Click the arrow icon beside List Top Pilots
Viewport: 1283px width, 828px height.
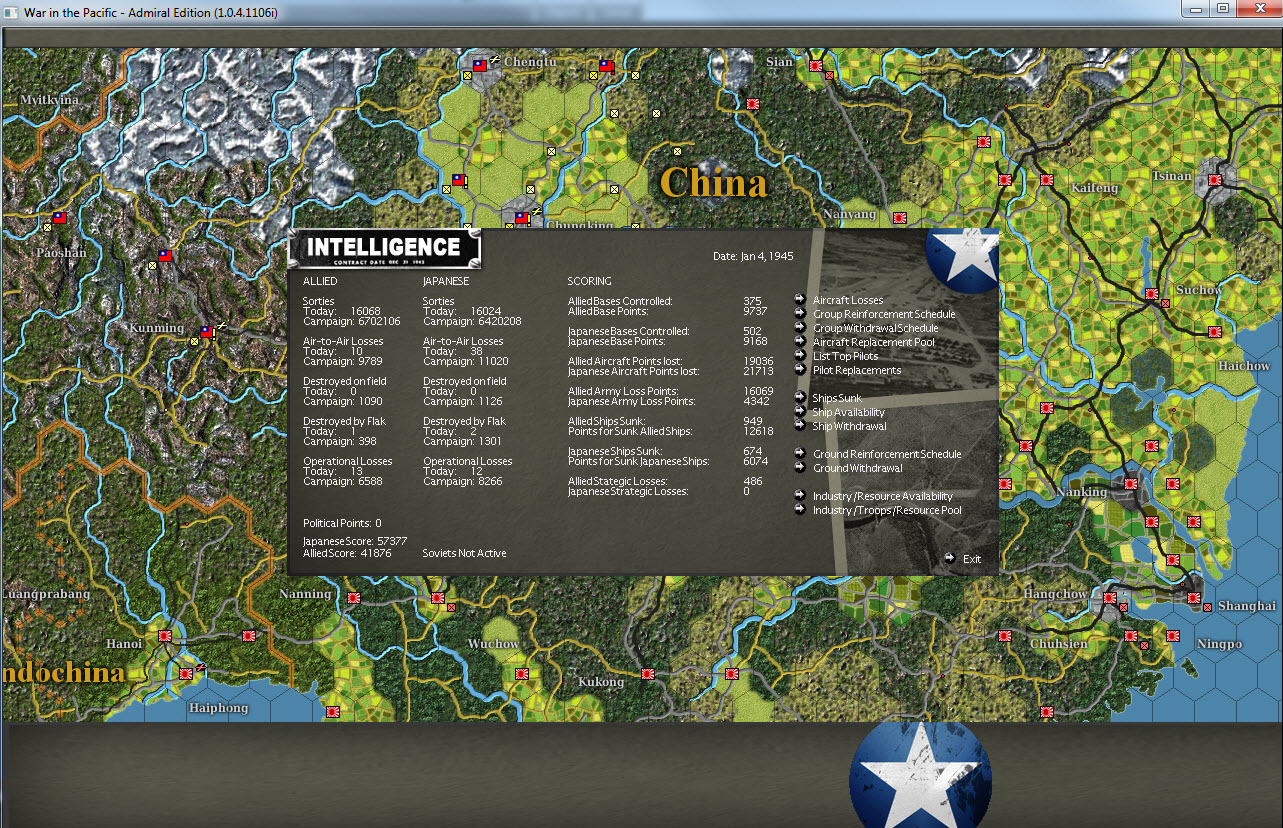pos(800,355)
